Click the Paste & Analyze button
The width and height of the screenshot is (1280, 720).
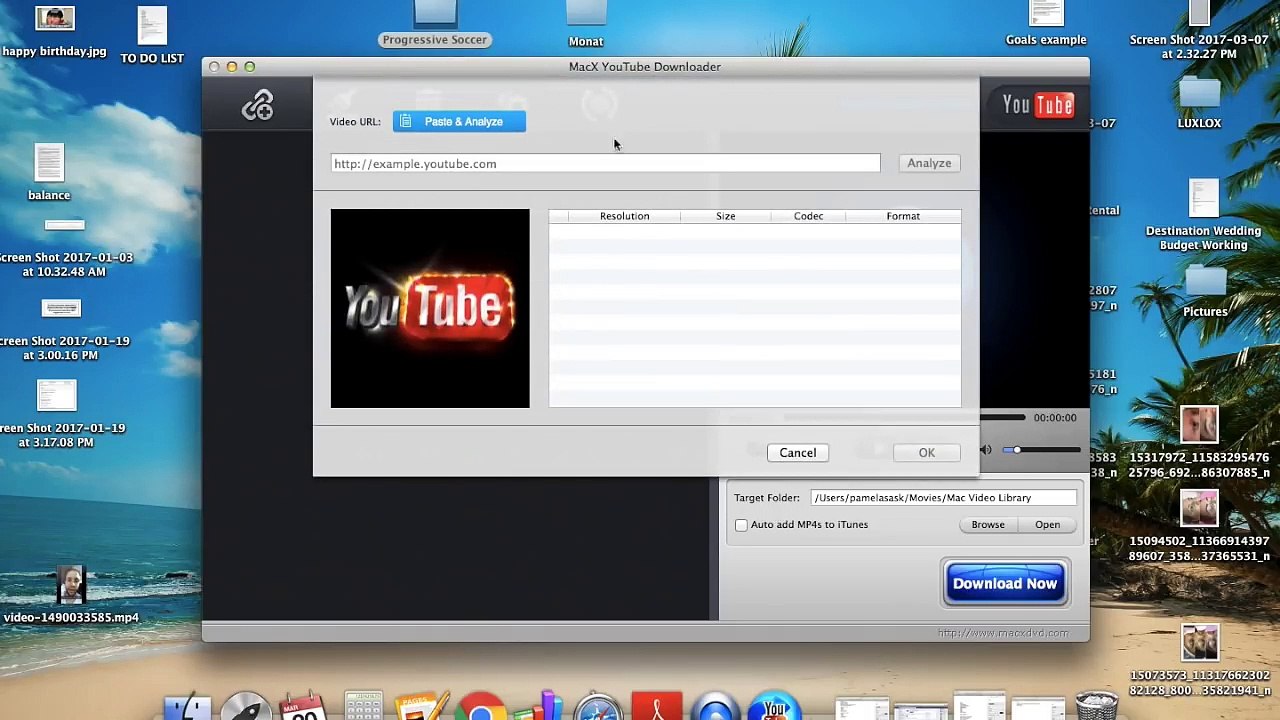point(459,121)
